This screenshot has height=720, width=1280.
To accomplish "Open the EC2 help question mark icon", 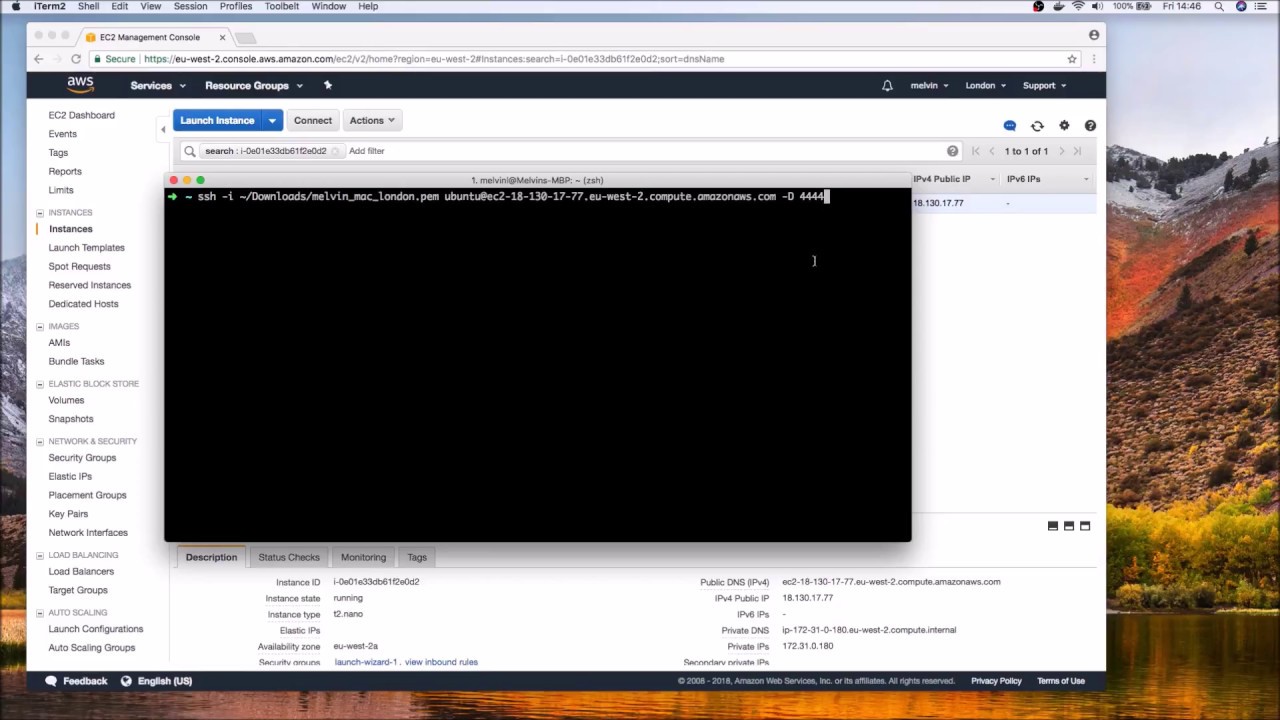I will click(1090, 126).
